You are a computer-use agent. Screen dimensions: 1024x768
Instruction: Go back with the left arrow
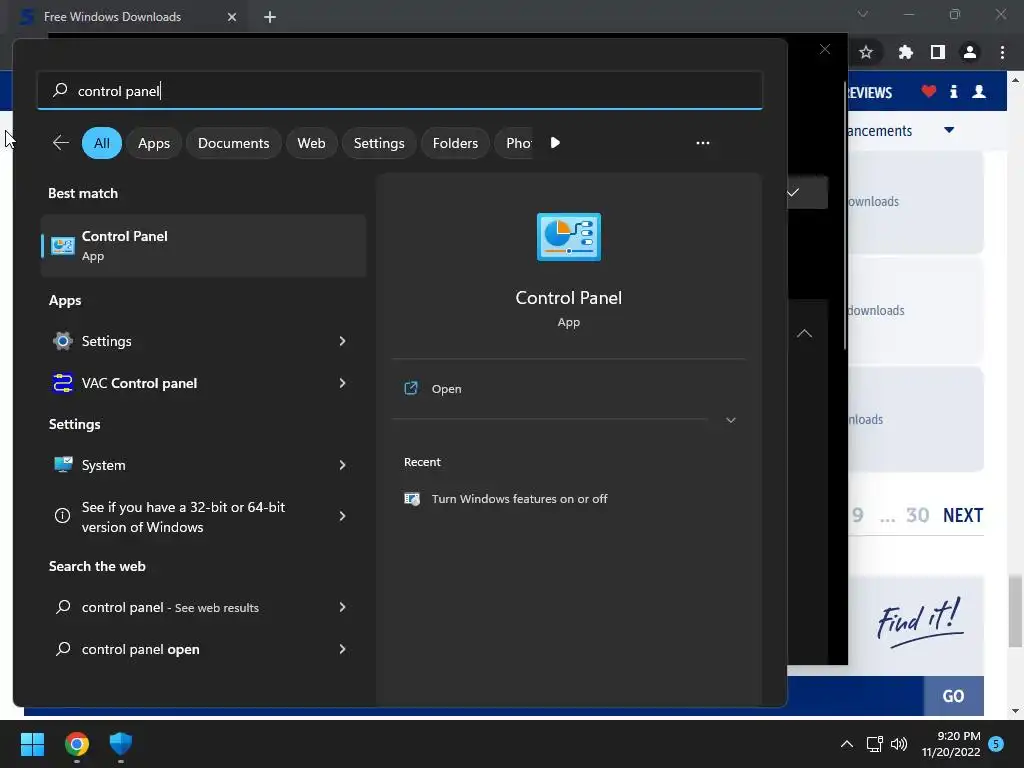(61, 143)
